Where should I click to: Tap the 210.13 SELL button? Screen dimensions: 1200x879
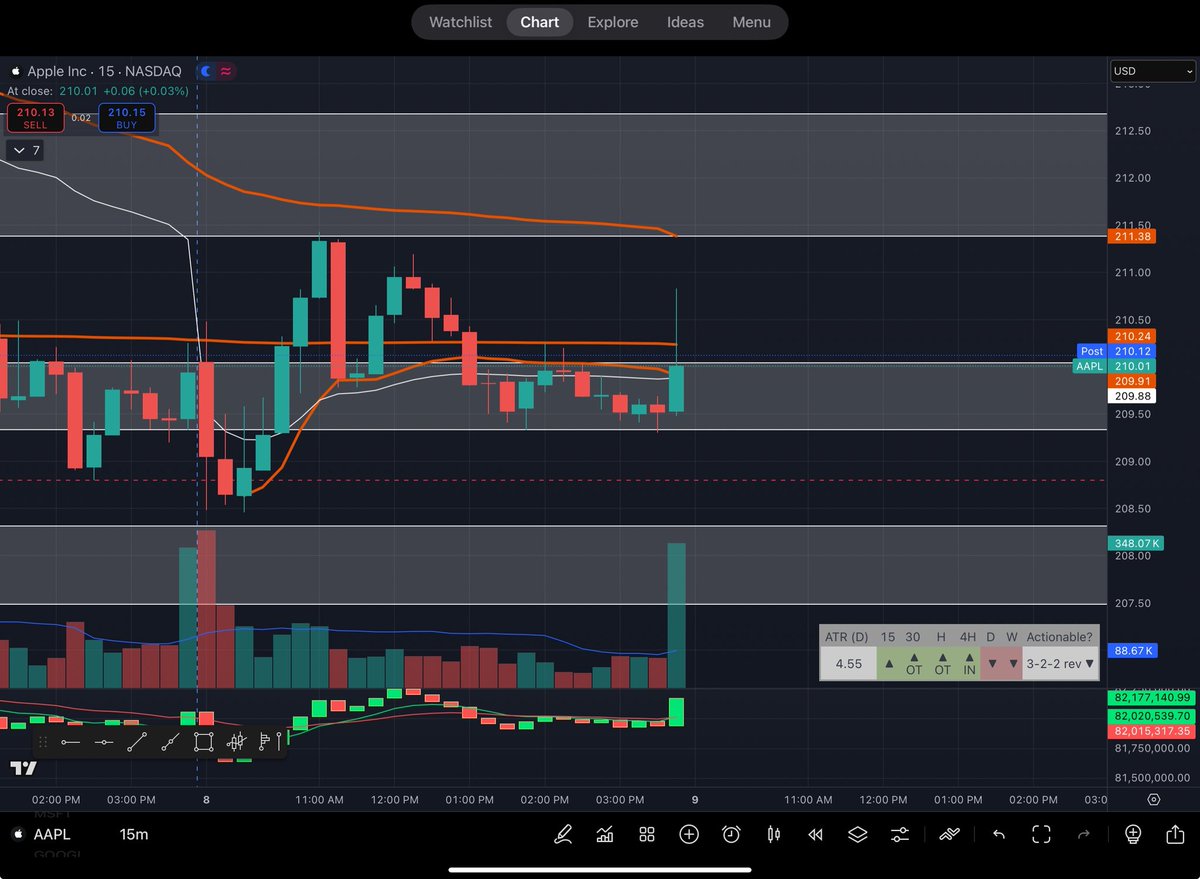pos(35,118)
